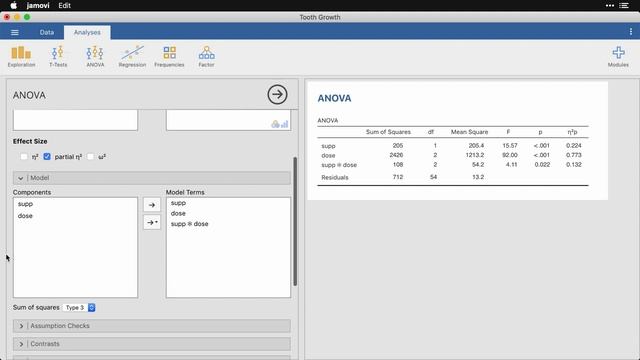The height and width of the screenshot is (360, 640).
Task: Click the Effect Size section label
Action: pos(30,141)
